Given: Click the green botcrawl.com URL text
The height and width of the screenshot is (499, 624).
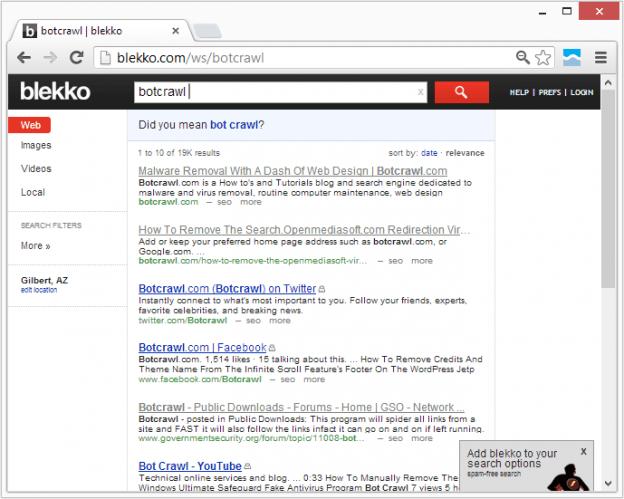Looking at the screenshot, I should [168, 202].
